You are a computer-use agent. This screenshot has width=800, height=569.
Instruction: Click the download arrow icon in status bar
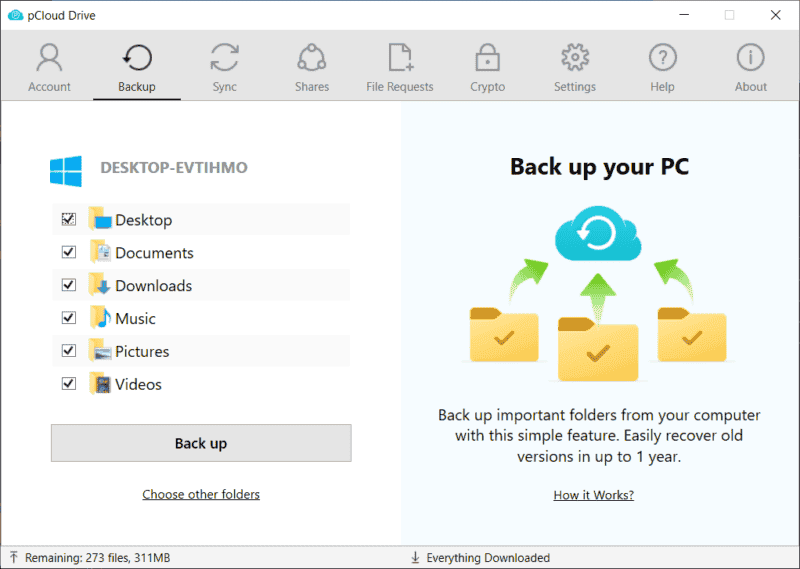pos(415,557)
